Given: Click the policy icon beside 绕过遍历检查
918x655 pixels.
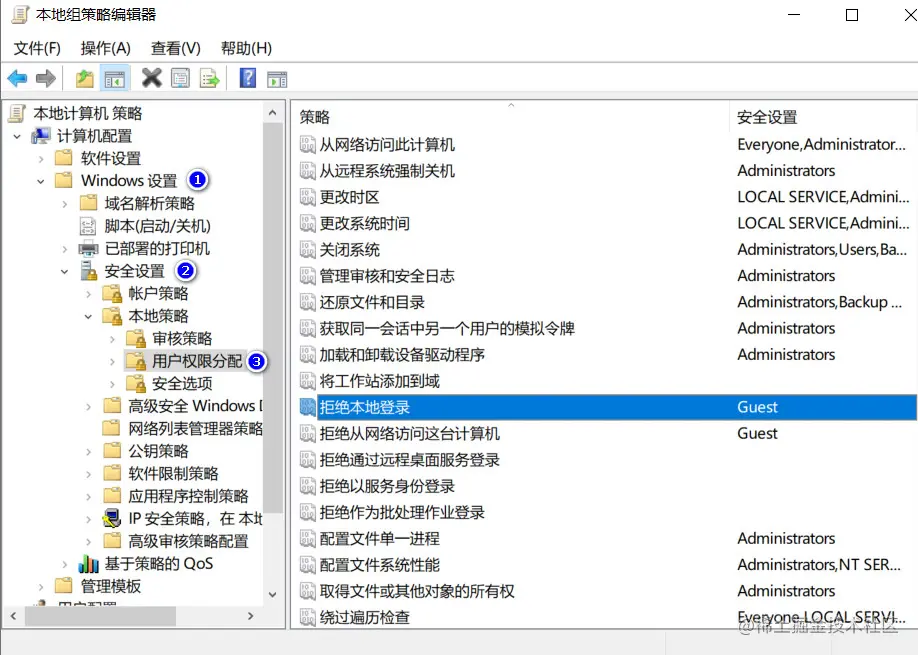Looking at the screenshot, I should tap(307, 617).
